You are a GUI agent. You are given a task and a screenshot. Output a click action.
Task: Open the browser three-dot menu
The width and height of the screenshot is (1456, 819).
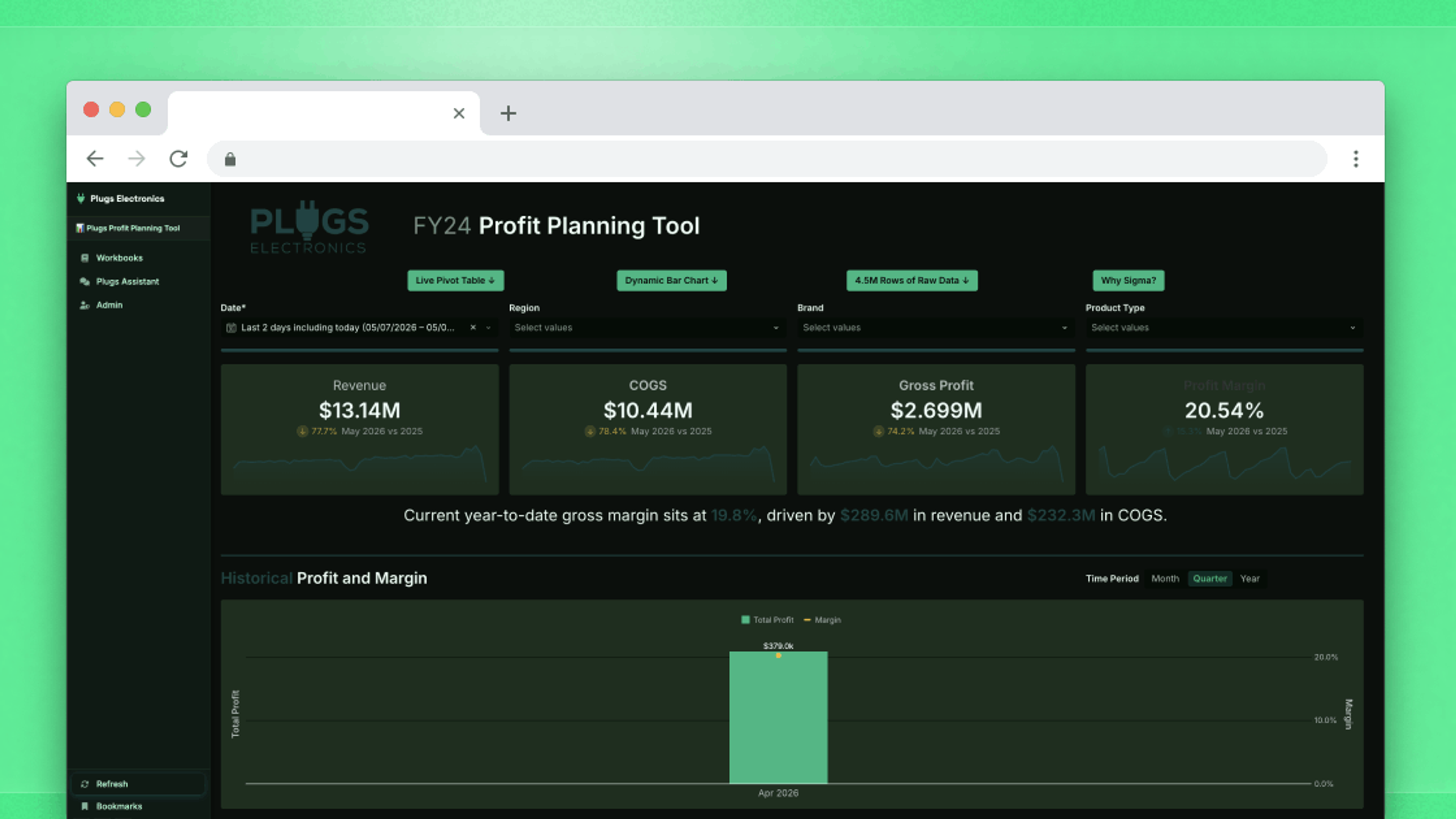pyautogui.click(x=1356, y=159)
